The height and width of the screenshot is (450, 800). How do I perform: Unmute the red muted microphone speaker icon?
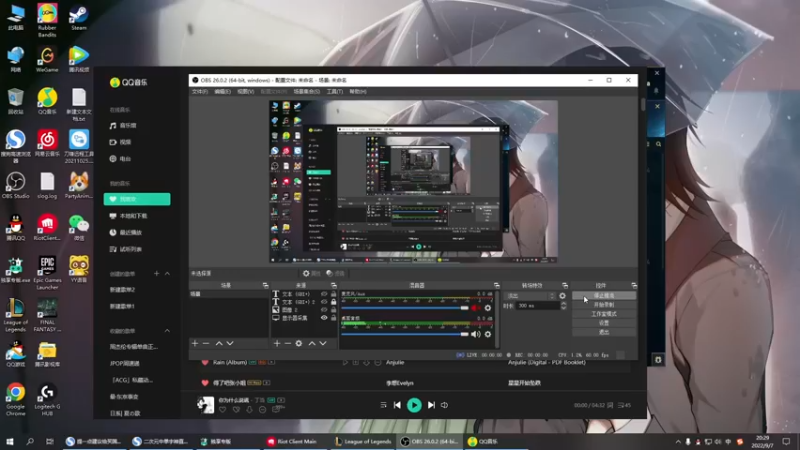pyautogui.click(x=475, y=308)
